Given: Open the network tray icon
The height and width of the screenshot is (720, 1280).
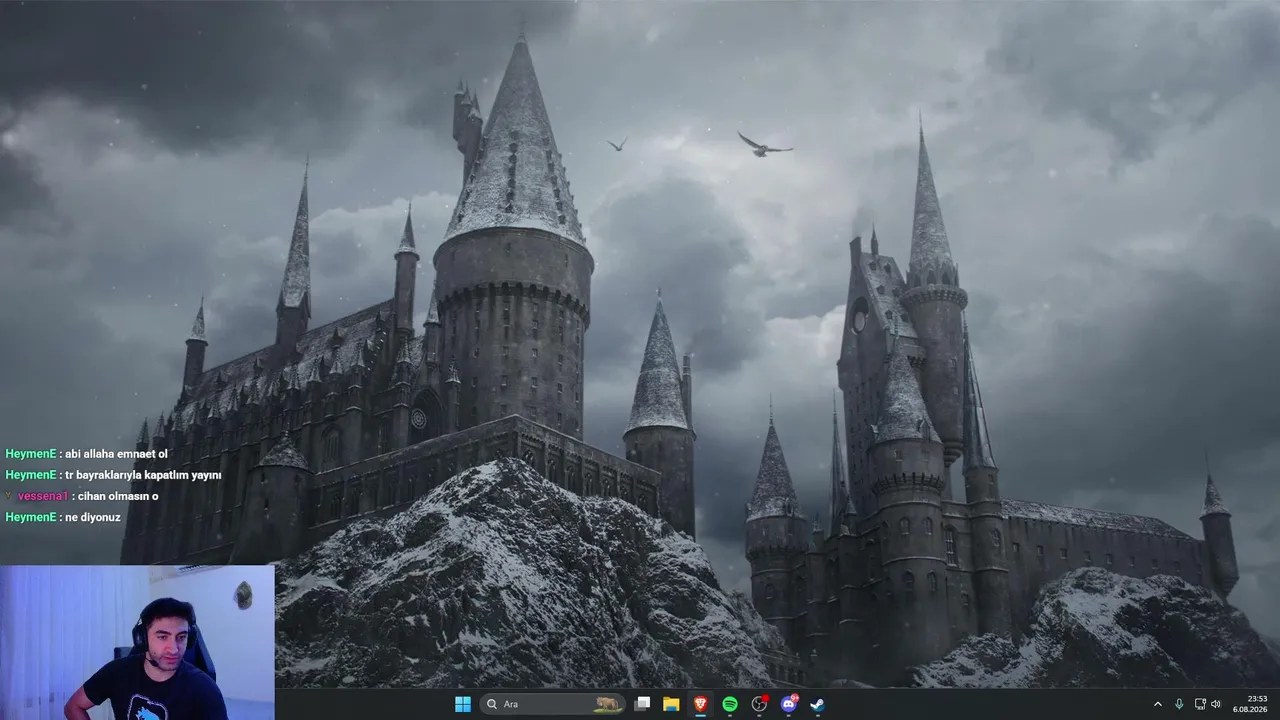Looking at the screenshot, I should [x=1200, y=704].
